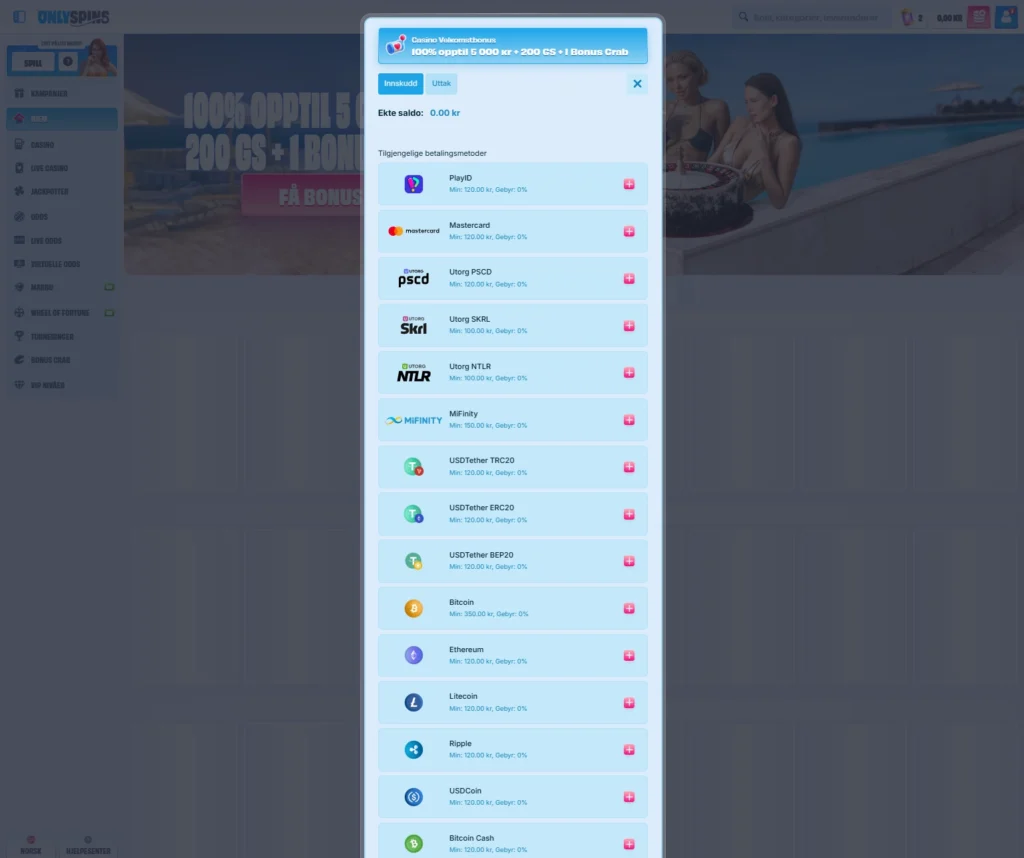Click the Bitcoin coin icon
The width and height of the screenshot is (1024, 858).
pyautogui.click(x=414, y=608)
